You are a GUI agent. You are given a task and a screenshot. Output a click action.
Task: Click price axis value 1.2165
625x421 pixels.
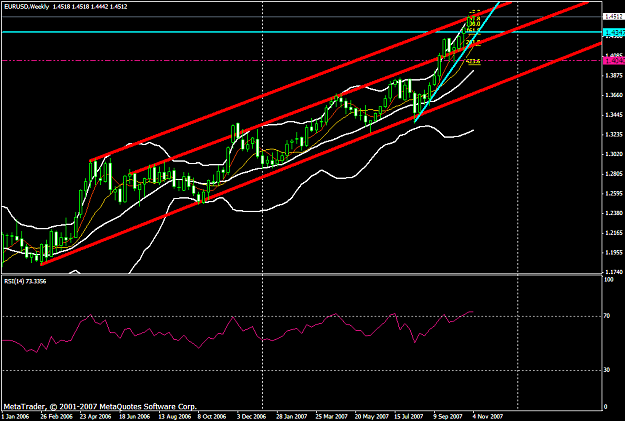point(614,233)
